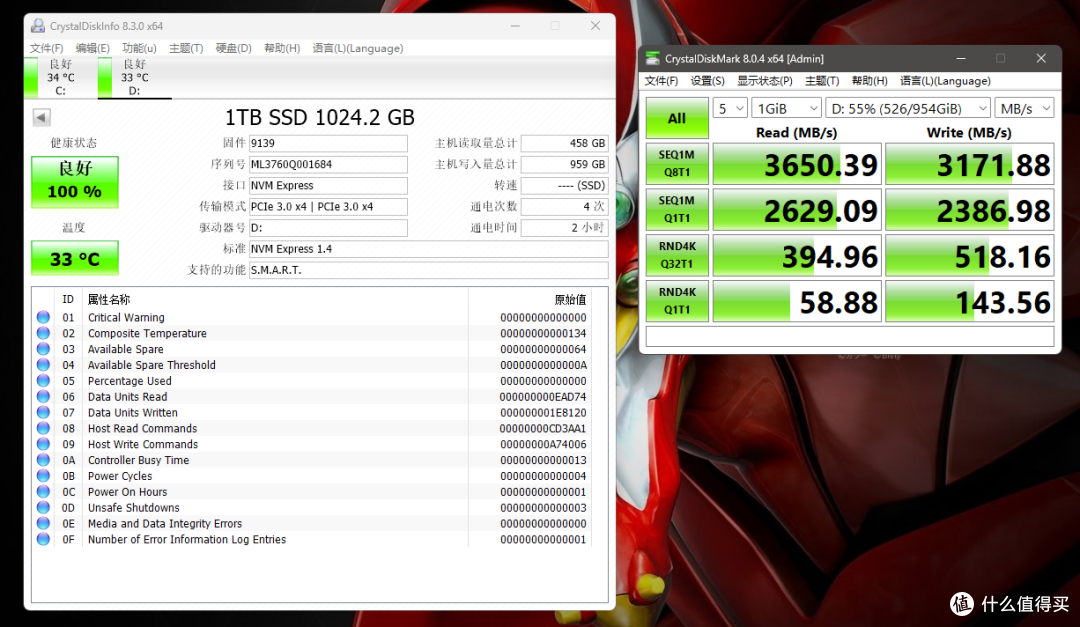Click the 原始值 column header
Viewport: 1080px width, 627px height.
pos(570,300)
